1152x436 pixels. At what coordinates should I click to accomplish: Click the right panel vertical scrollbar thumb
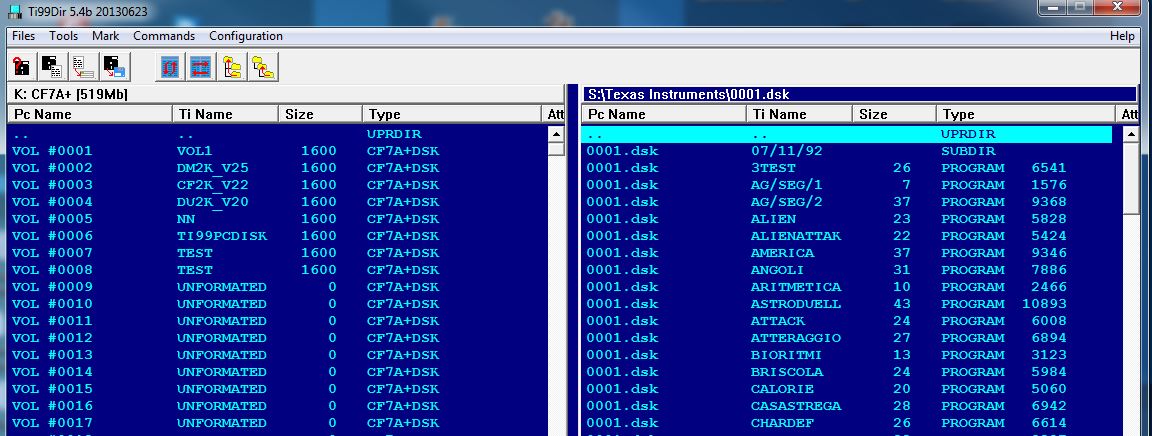coord(1131,180)
